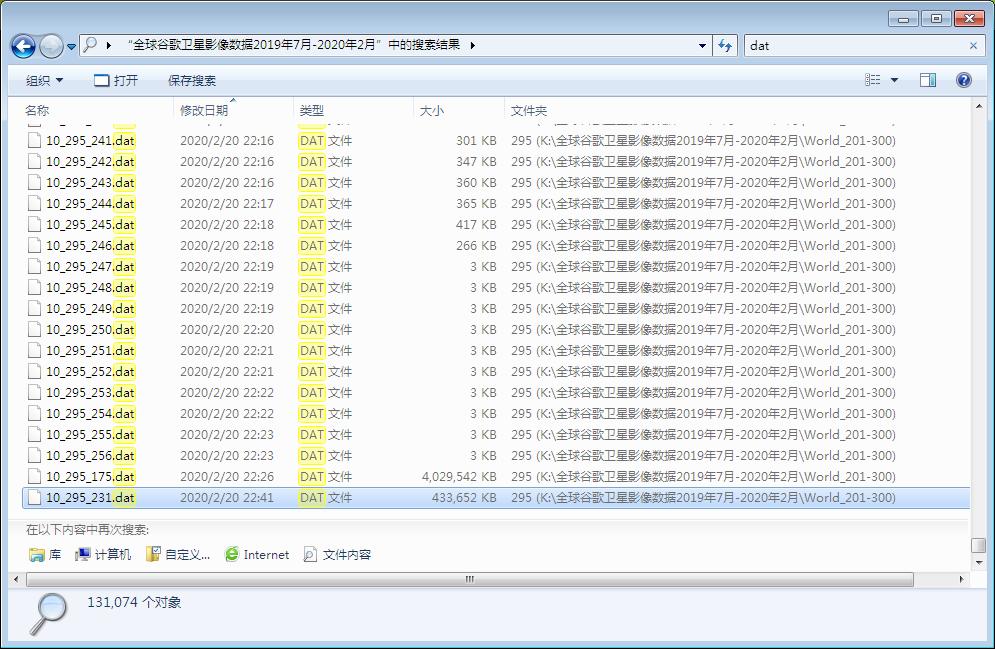Open Help via the question mark icon

click(x=962, y=80)
